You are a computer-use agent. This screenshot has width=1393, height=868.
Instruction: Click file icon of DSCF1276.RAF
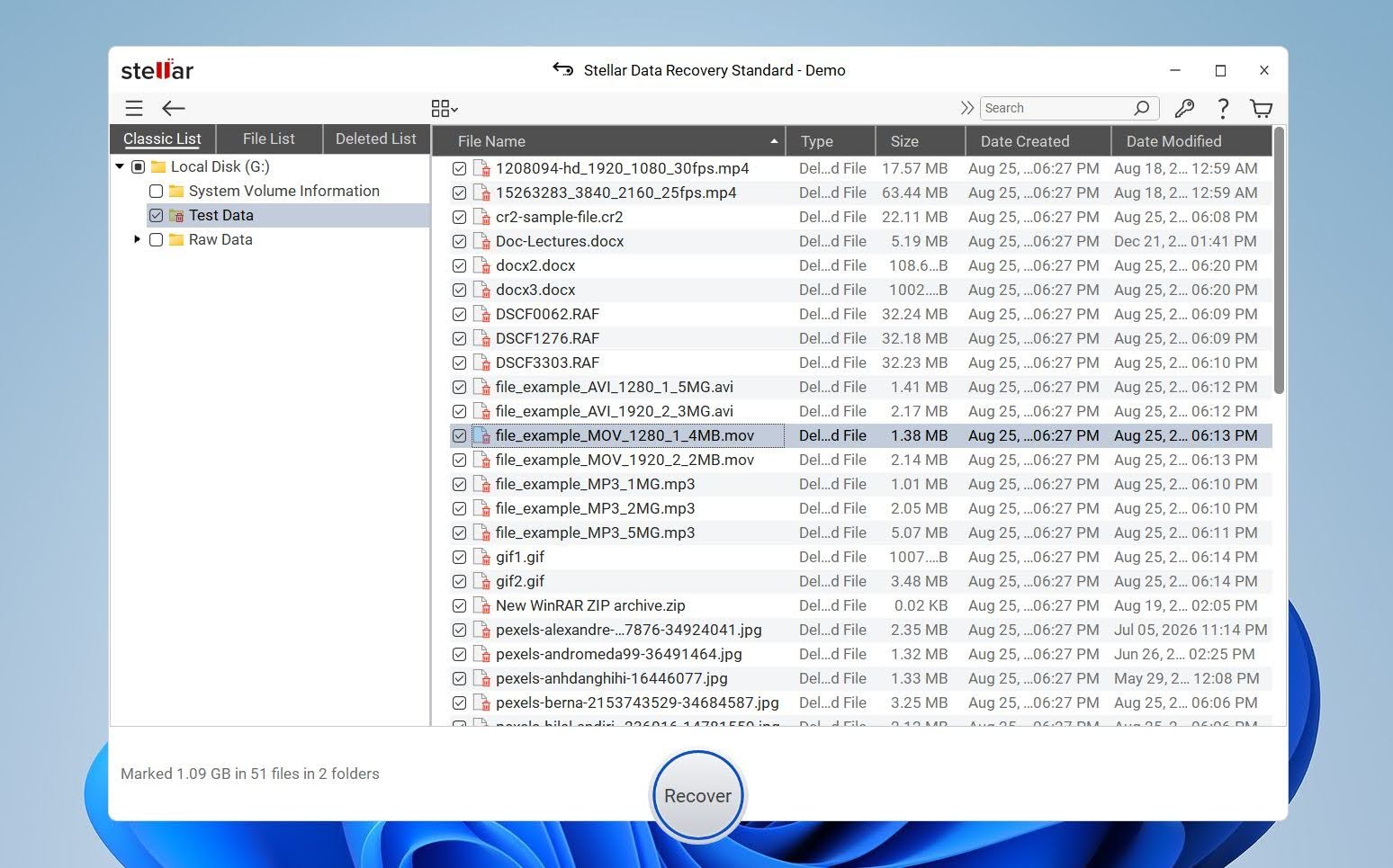[x=481, y=338]
